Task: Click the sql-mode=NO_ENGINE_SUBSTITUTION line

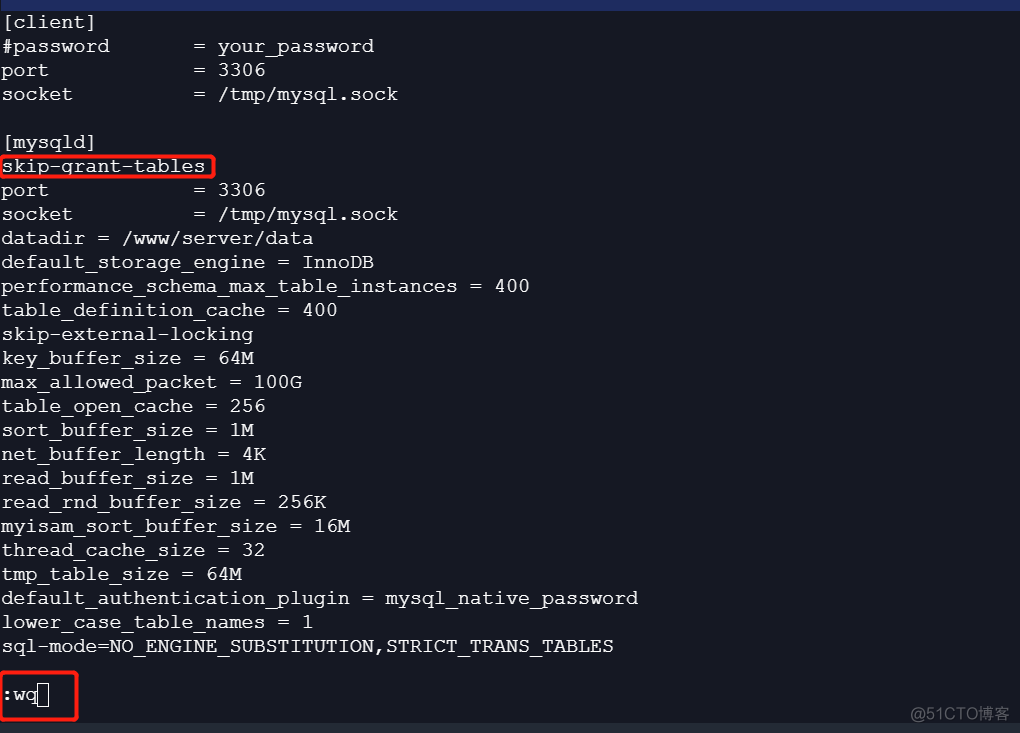Action: tap(307, 646)
